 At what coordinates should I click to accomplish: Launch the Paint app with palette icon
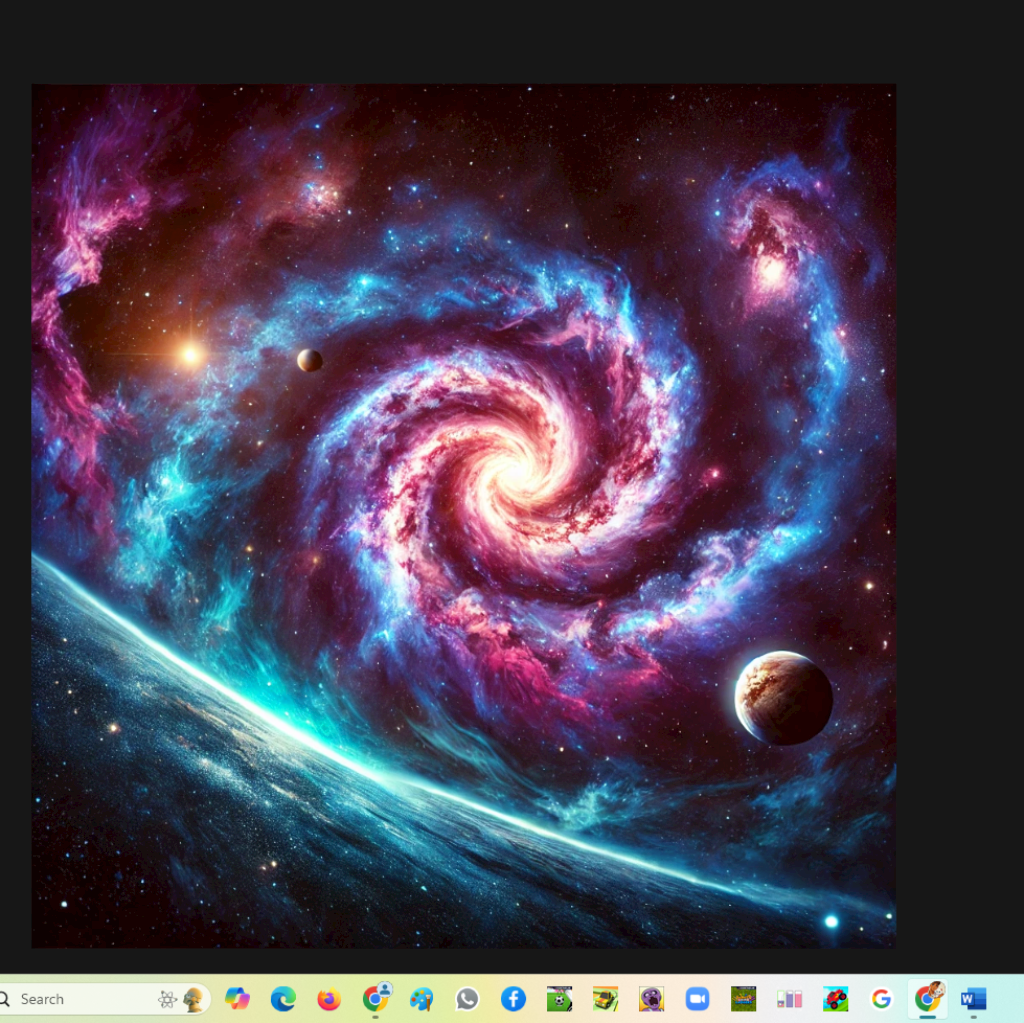422,999
